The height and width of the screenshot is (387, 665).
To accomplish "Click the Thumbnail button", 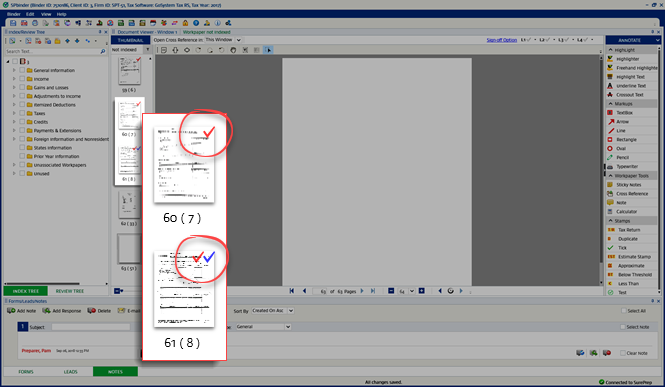I will coord(130,40).
